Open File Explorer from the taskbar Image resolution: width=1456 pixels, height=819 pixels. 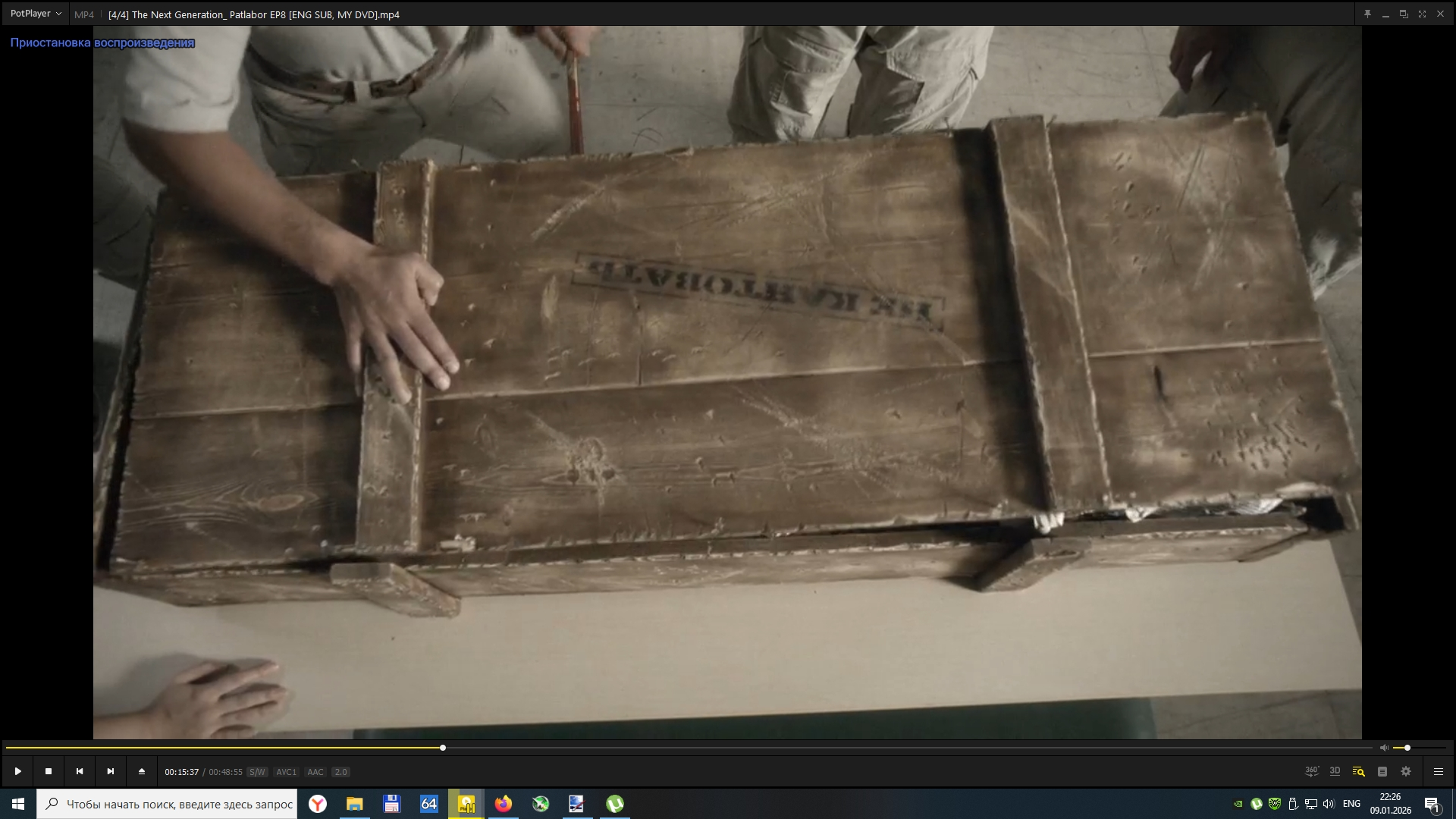(x=355, y=804)
